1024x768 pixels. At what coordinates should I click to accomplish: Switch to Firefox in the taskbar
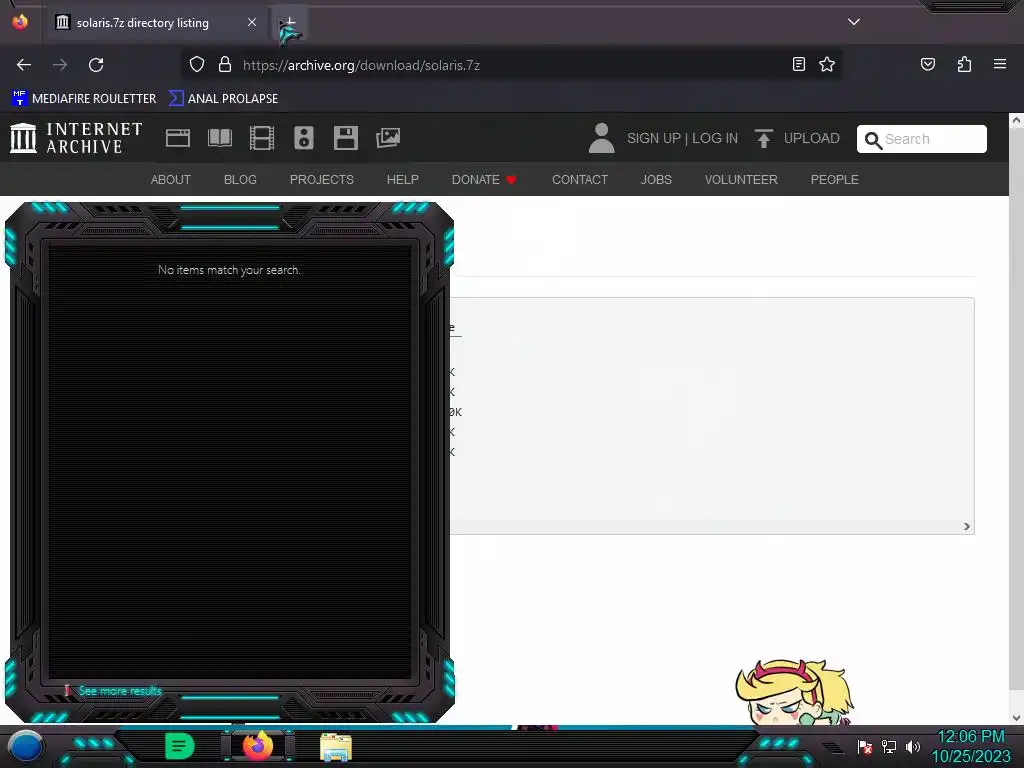pos(258,746)
